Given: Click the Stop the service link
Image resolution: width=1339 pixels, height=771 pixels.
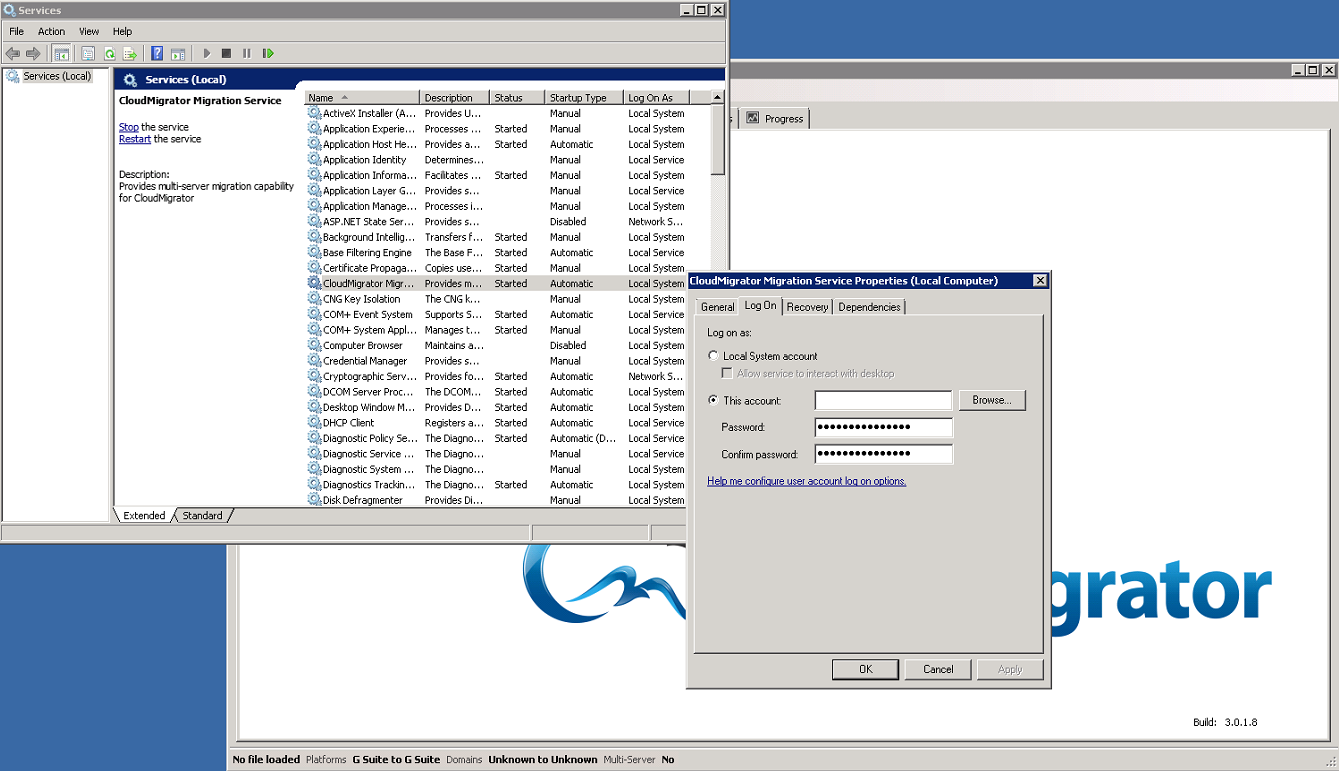Looking at the screenshot, I should (129, 127).
